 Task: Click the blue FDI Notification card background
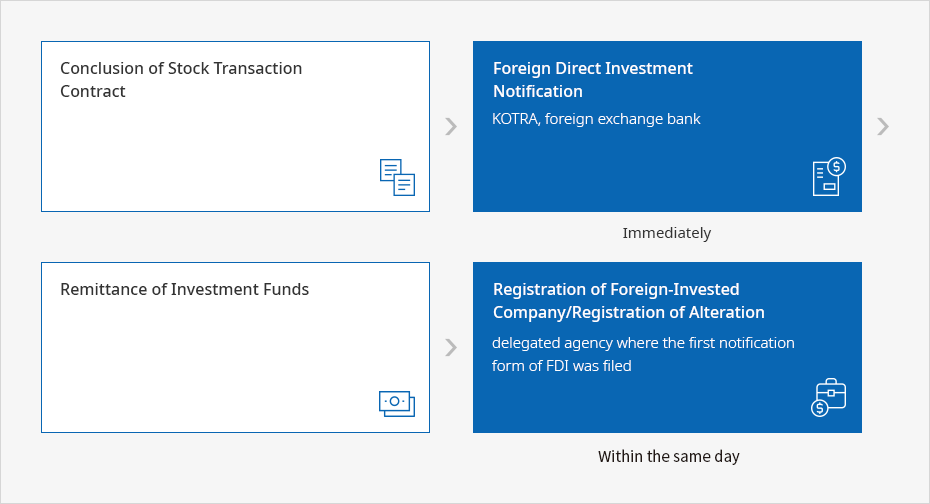click(x=667, y=126)
